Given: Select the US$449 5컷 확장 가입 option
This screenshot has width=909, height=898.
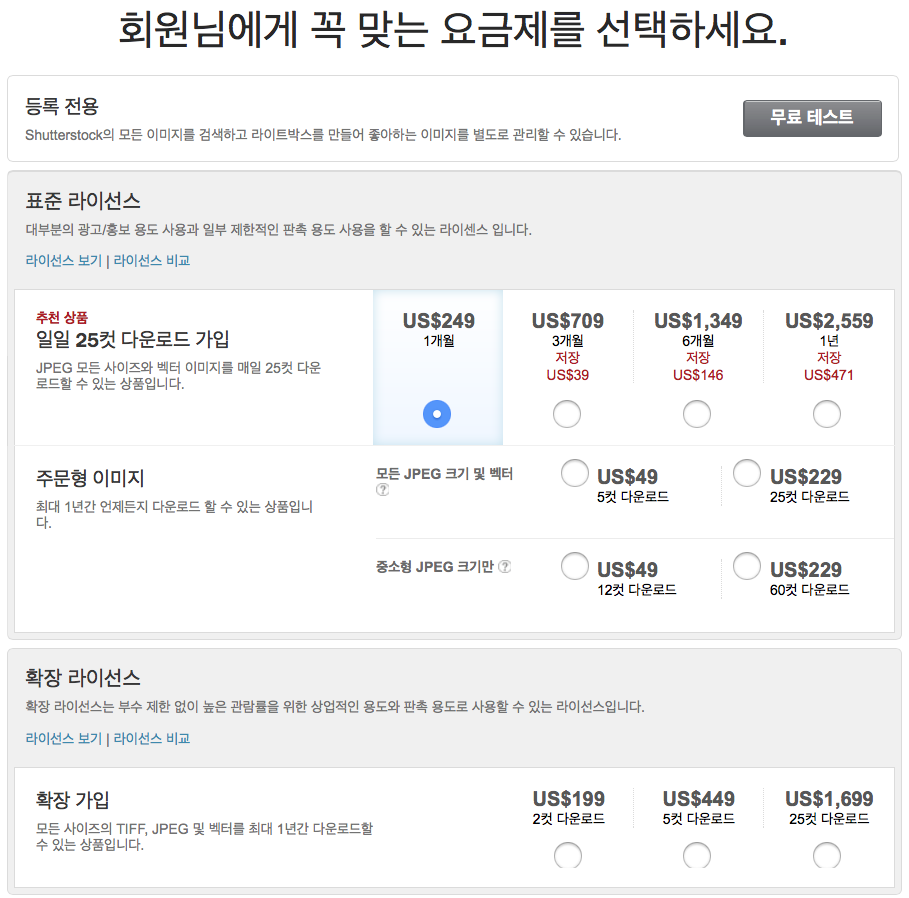Looking at the screenshot, I should [697, 856].
